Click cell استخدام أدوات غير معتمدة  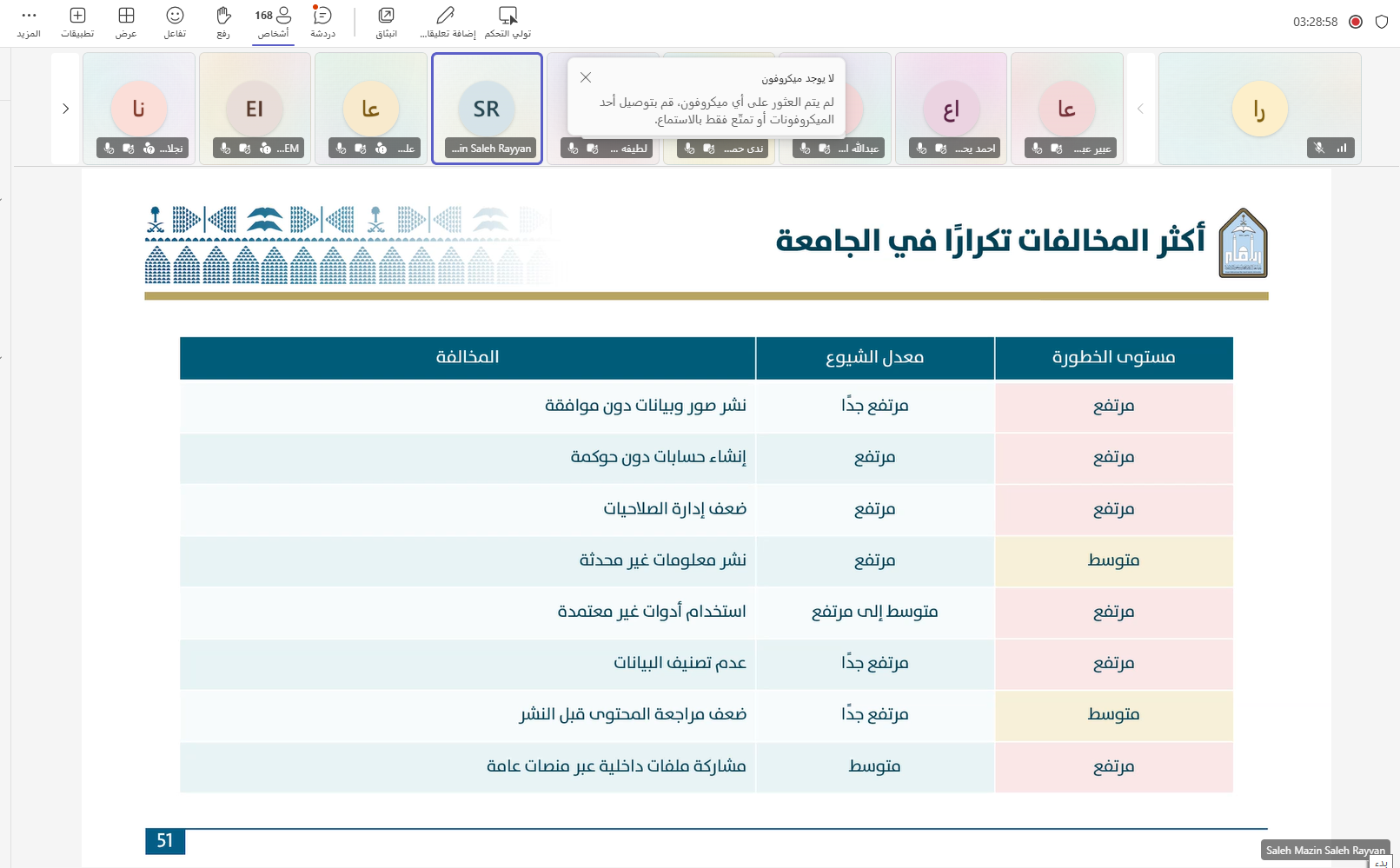[468, 612]
